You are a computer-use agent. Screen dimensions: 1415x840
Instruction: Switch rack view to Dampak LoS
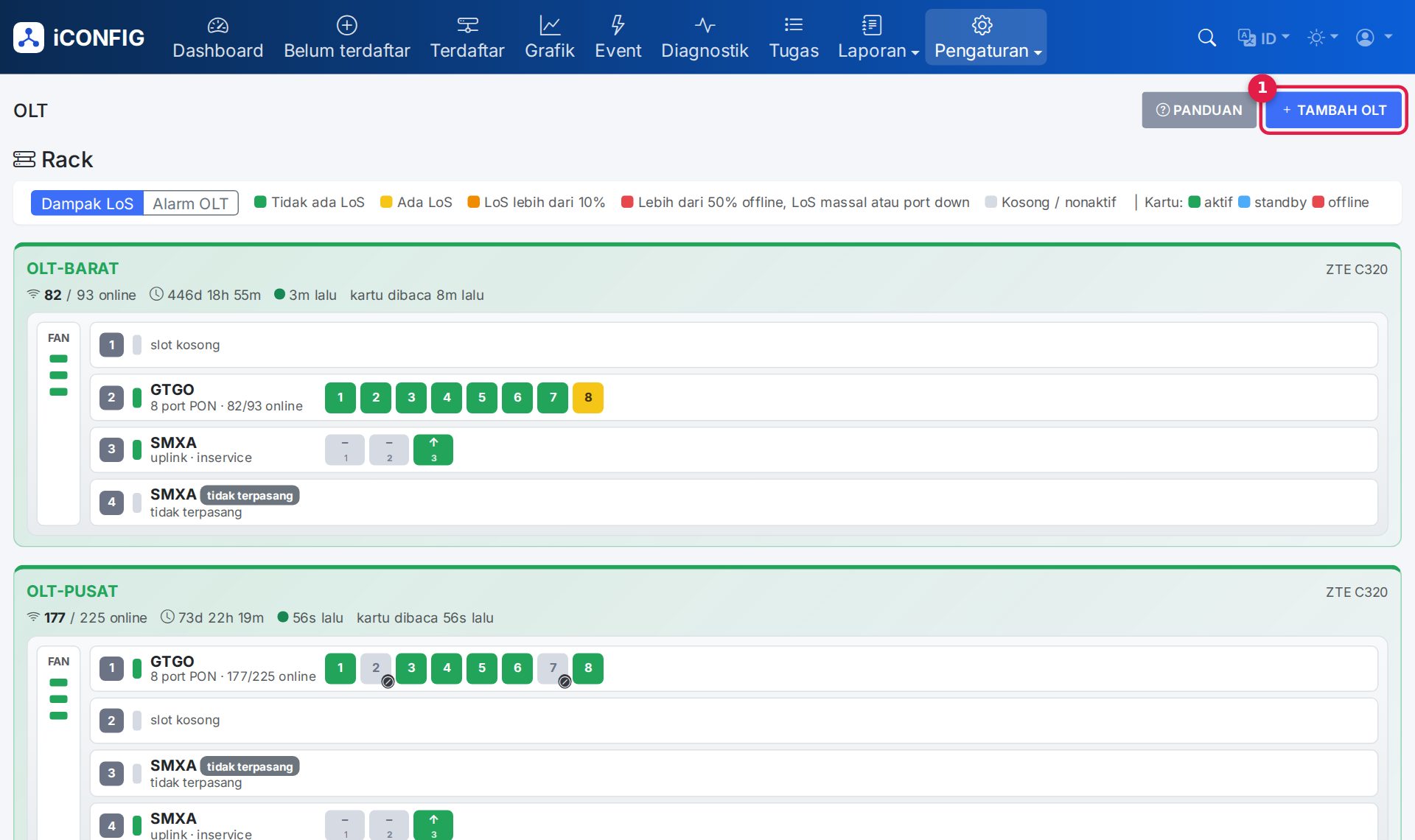(87, 203)
